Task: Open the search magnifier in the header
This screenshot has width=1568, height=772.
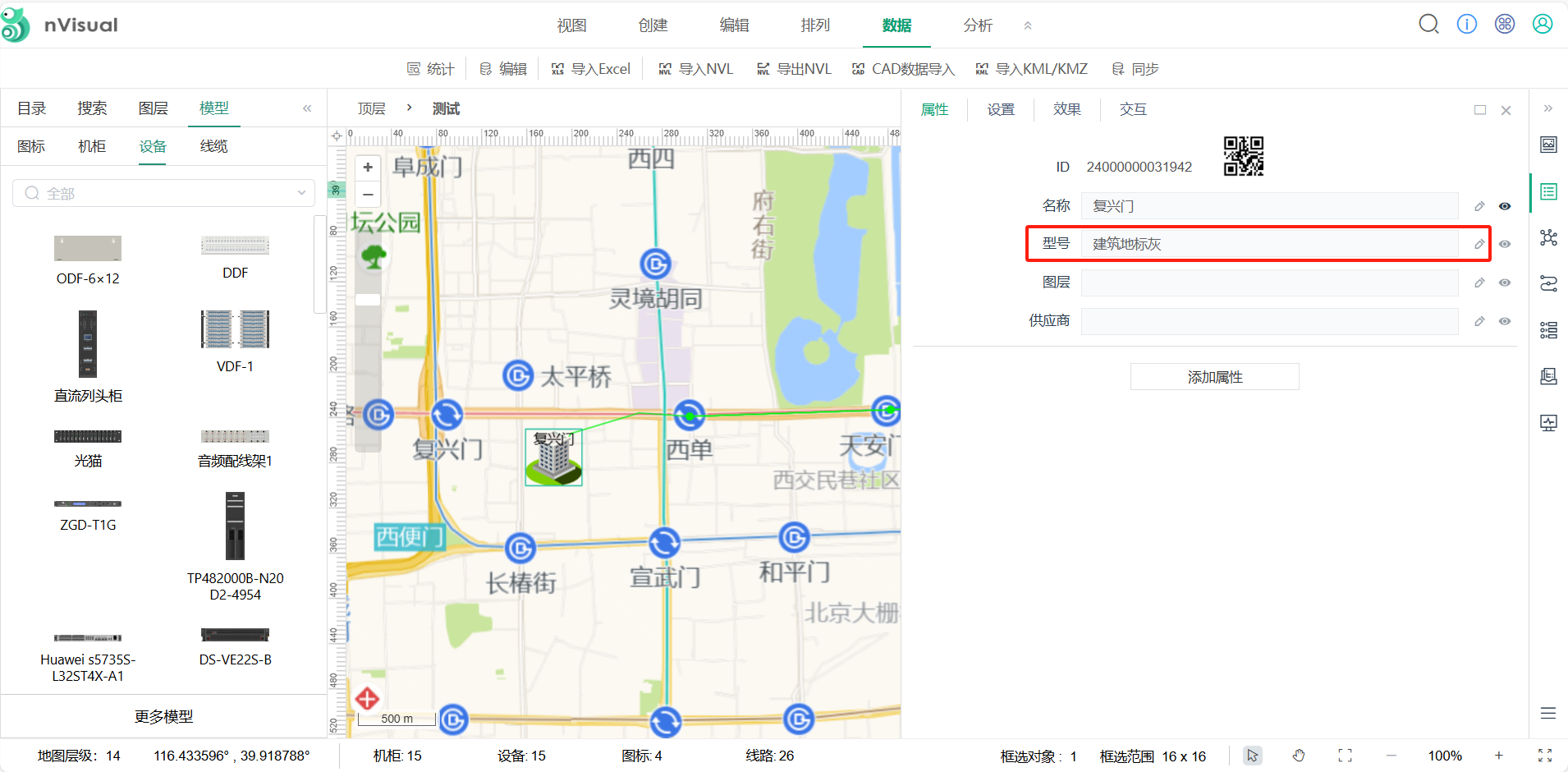Action: pos(1428,24)
